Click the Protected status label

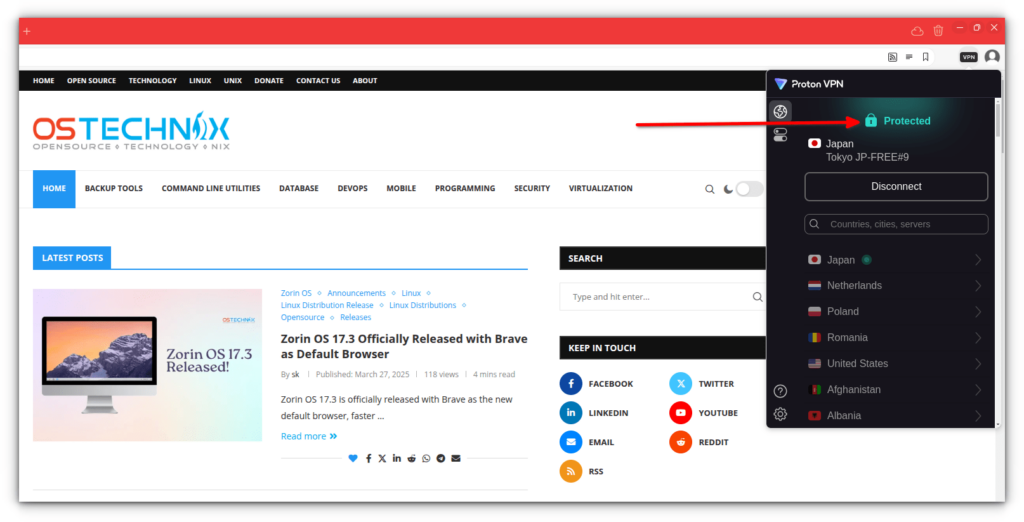906,121
